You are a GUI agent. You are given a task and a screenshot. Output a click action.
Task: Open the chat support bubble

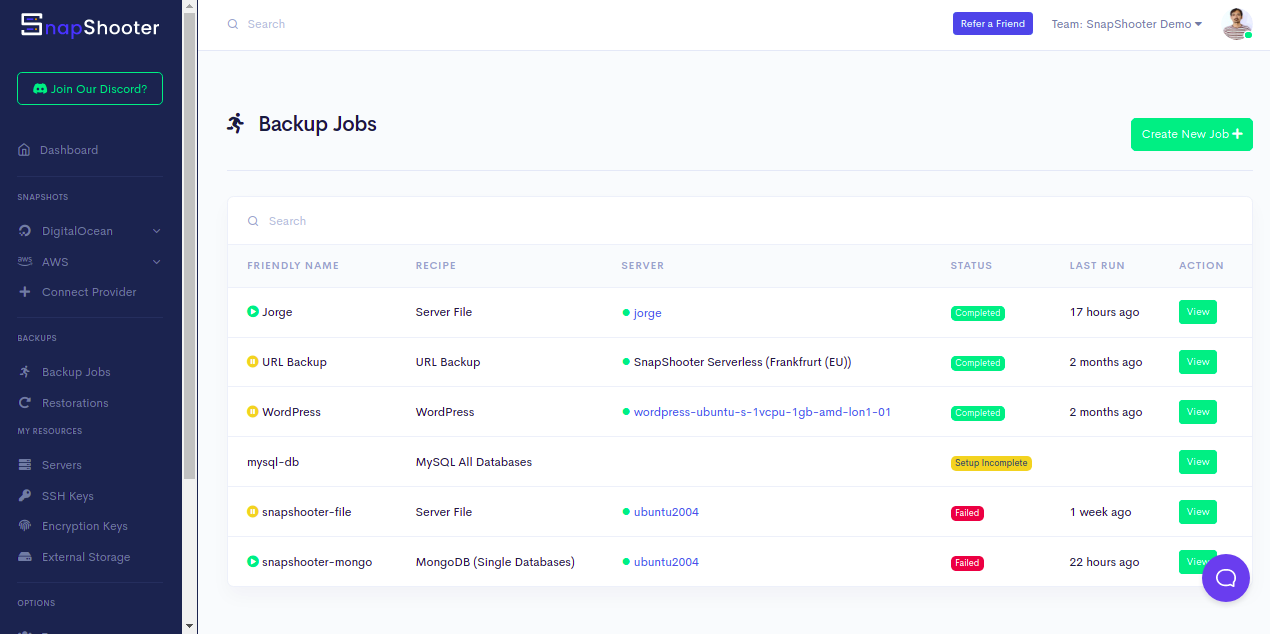click(x=1226, y=578)
